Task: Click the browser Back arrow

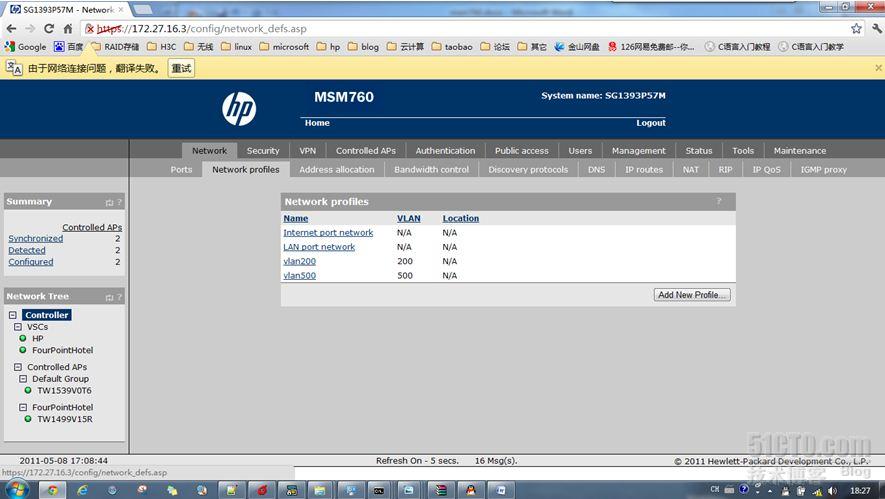Action: pos(11,29)
